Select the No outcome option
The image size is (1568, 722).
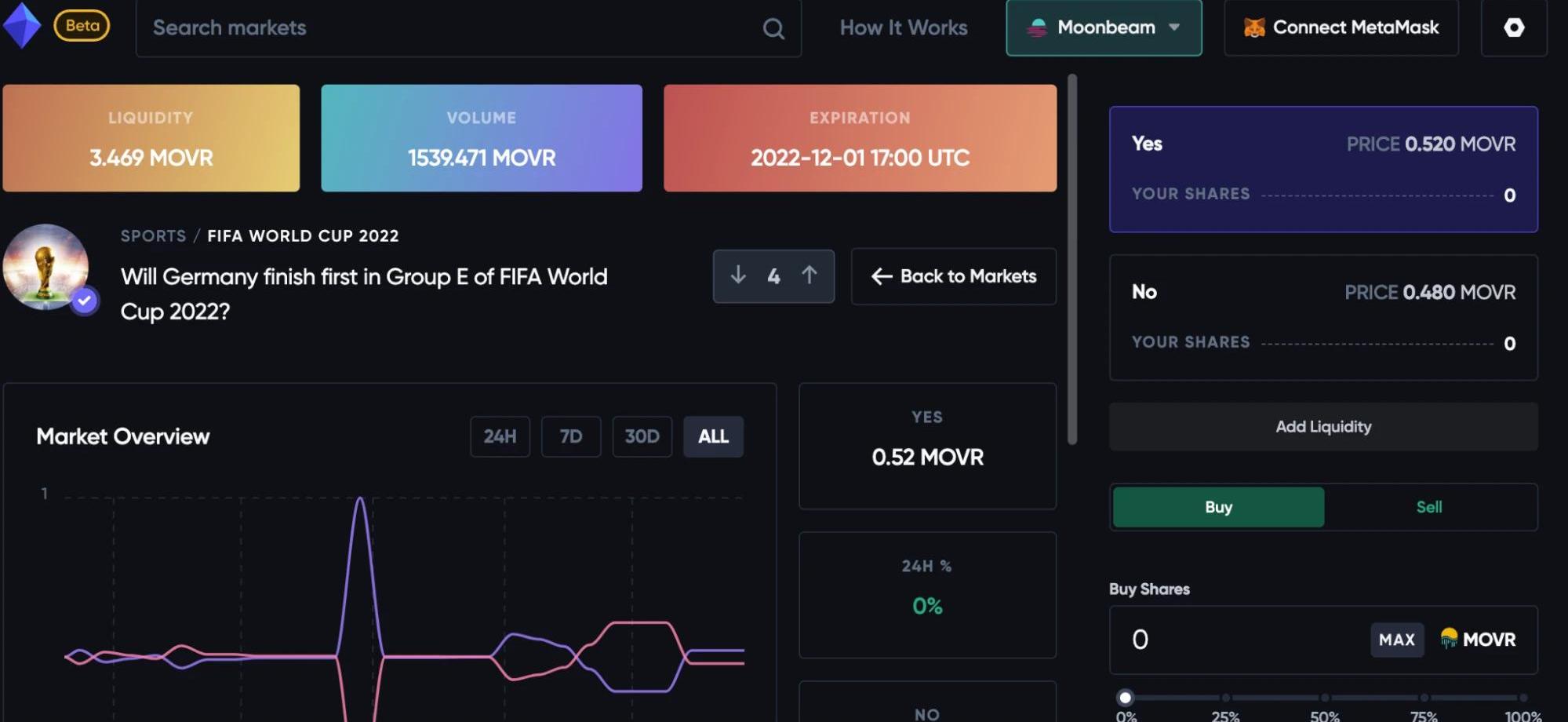click(x=1322, y=317)
